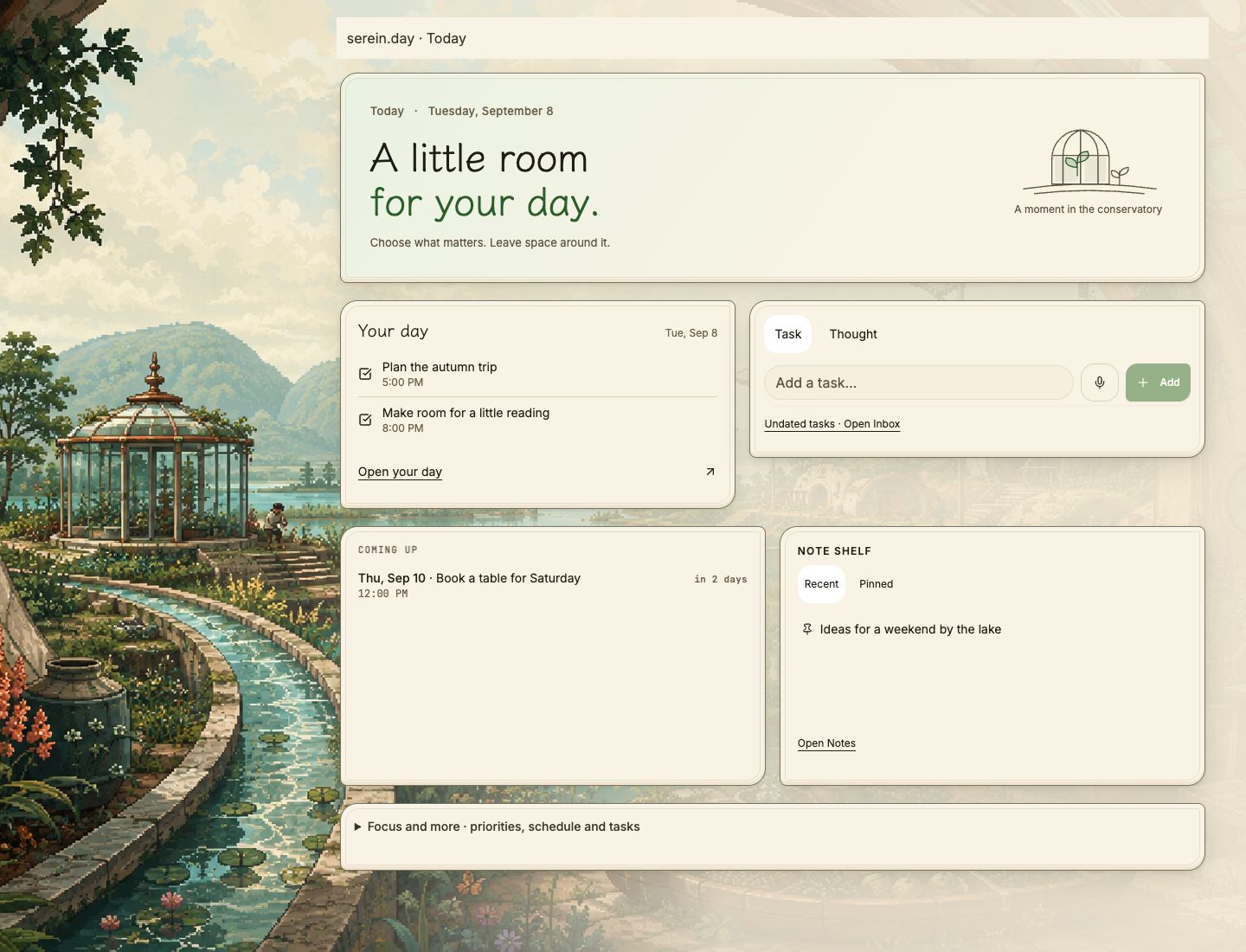Click the serein.day · Today header text

[407, 38]
